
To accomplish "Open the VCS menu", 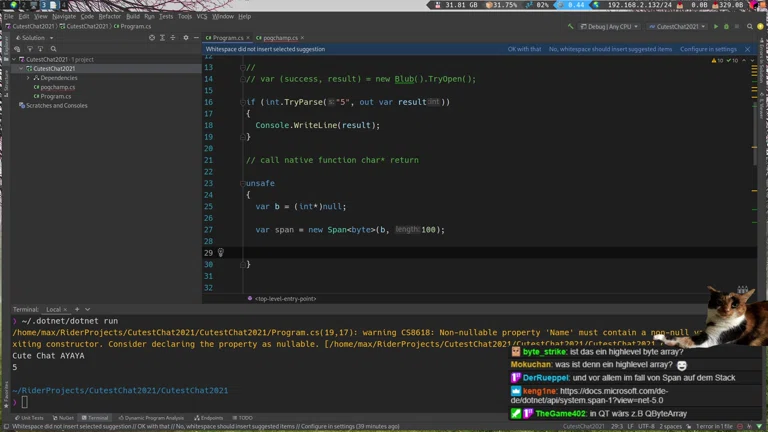I will click(x=202, y=16).
